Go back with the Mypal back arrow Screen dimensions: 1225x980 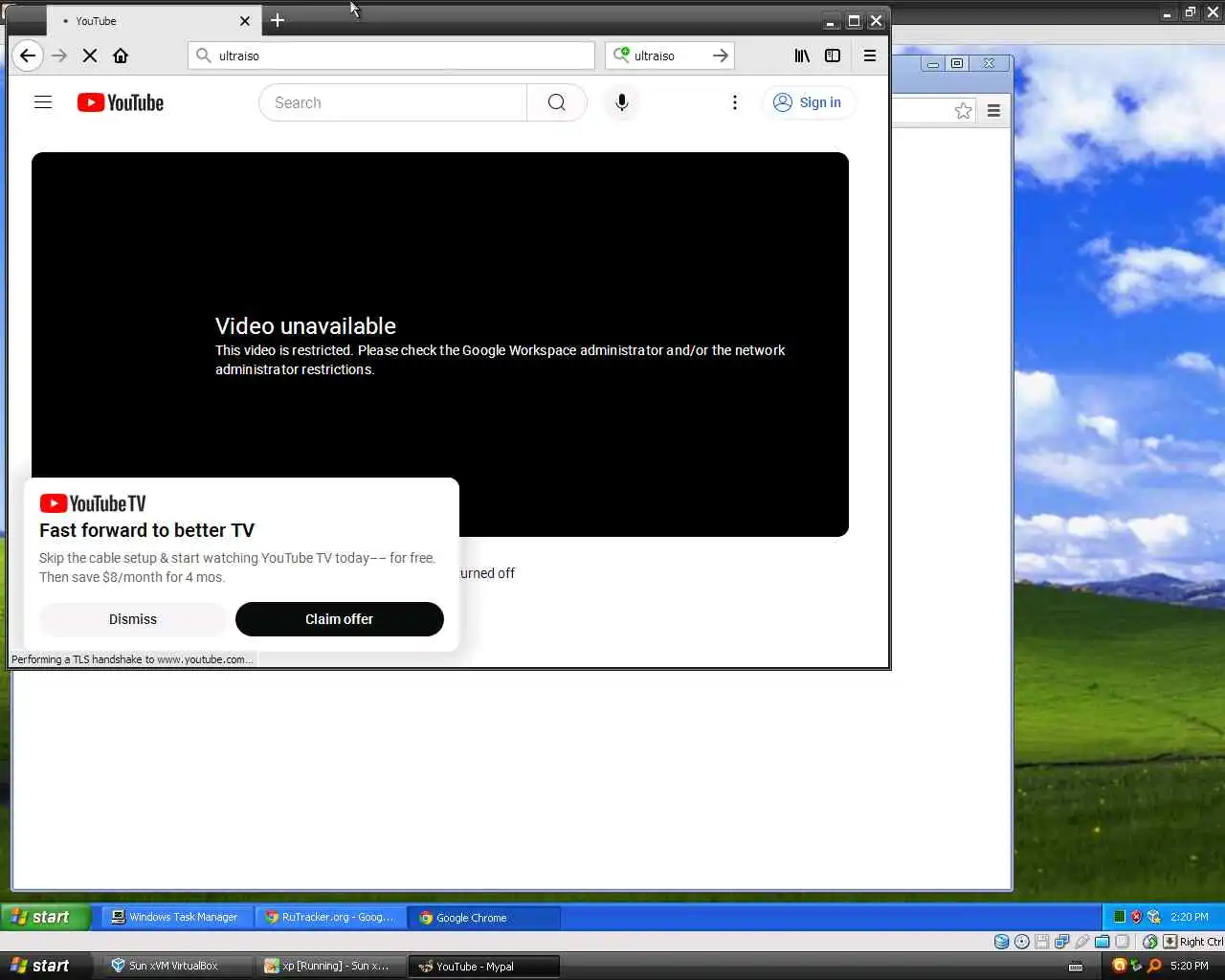[28, 56]
